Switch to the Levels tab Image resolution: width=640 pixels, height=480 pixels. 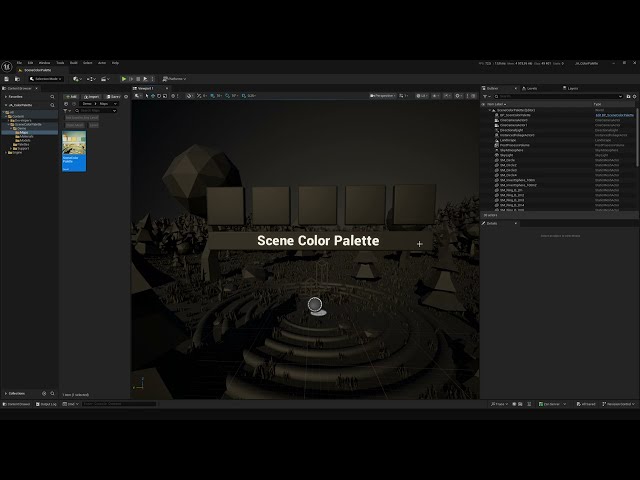[532, 88]
